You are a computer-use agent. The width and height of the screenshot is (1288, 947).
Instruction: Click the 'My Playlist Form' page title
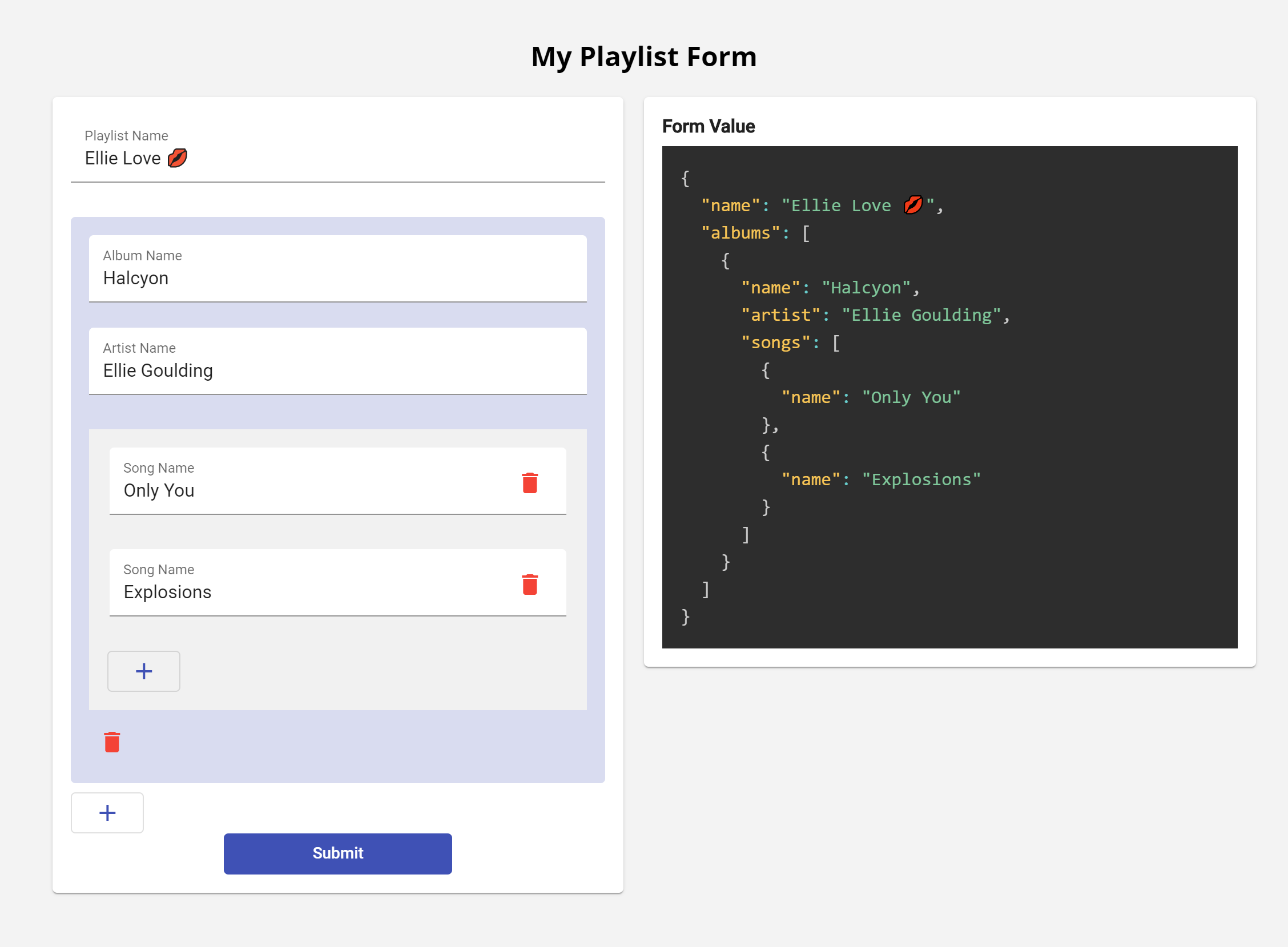643,57
